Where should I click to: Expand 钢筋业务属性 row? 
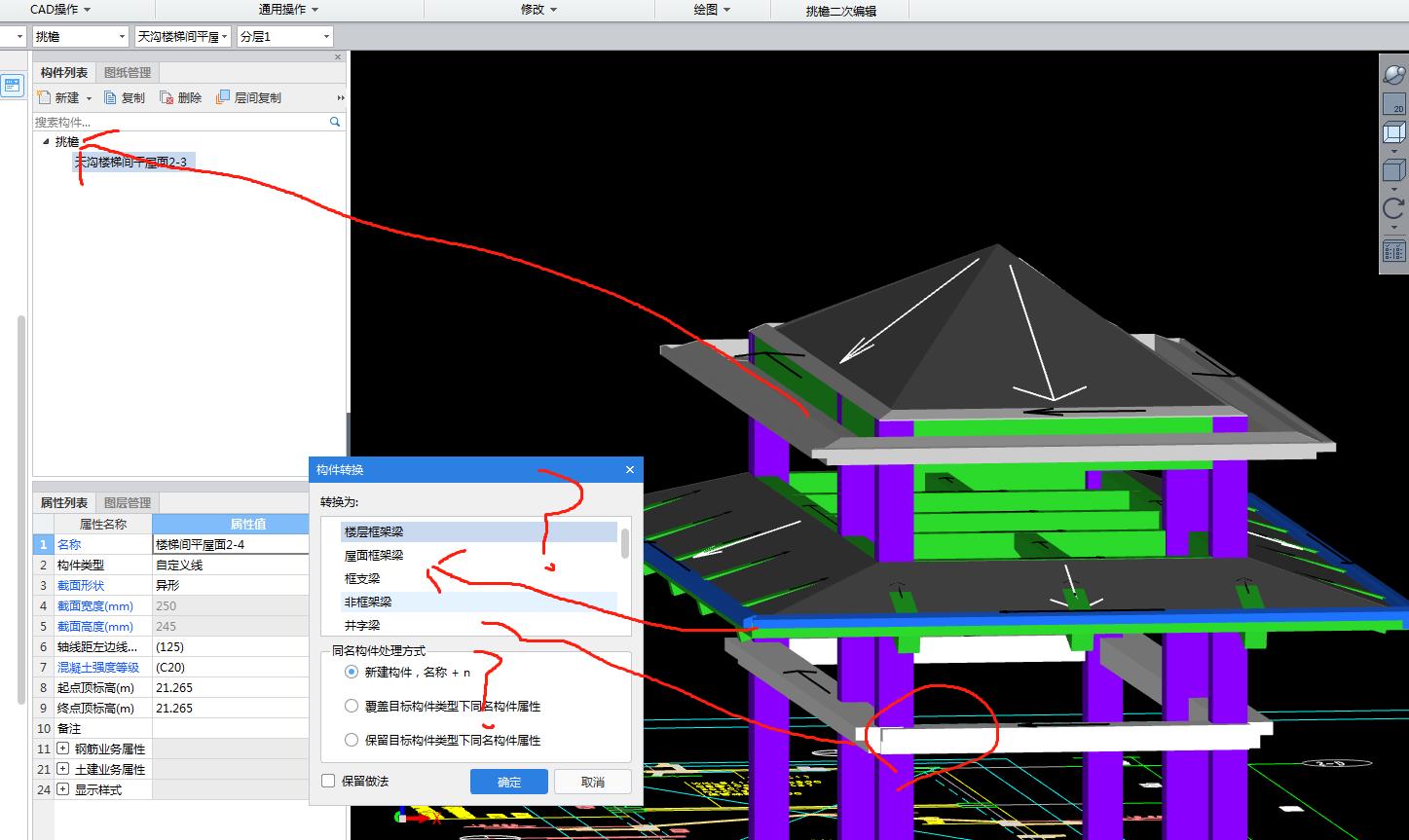[63, 749]
